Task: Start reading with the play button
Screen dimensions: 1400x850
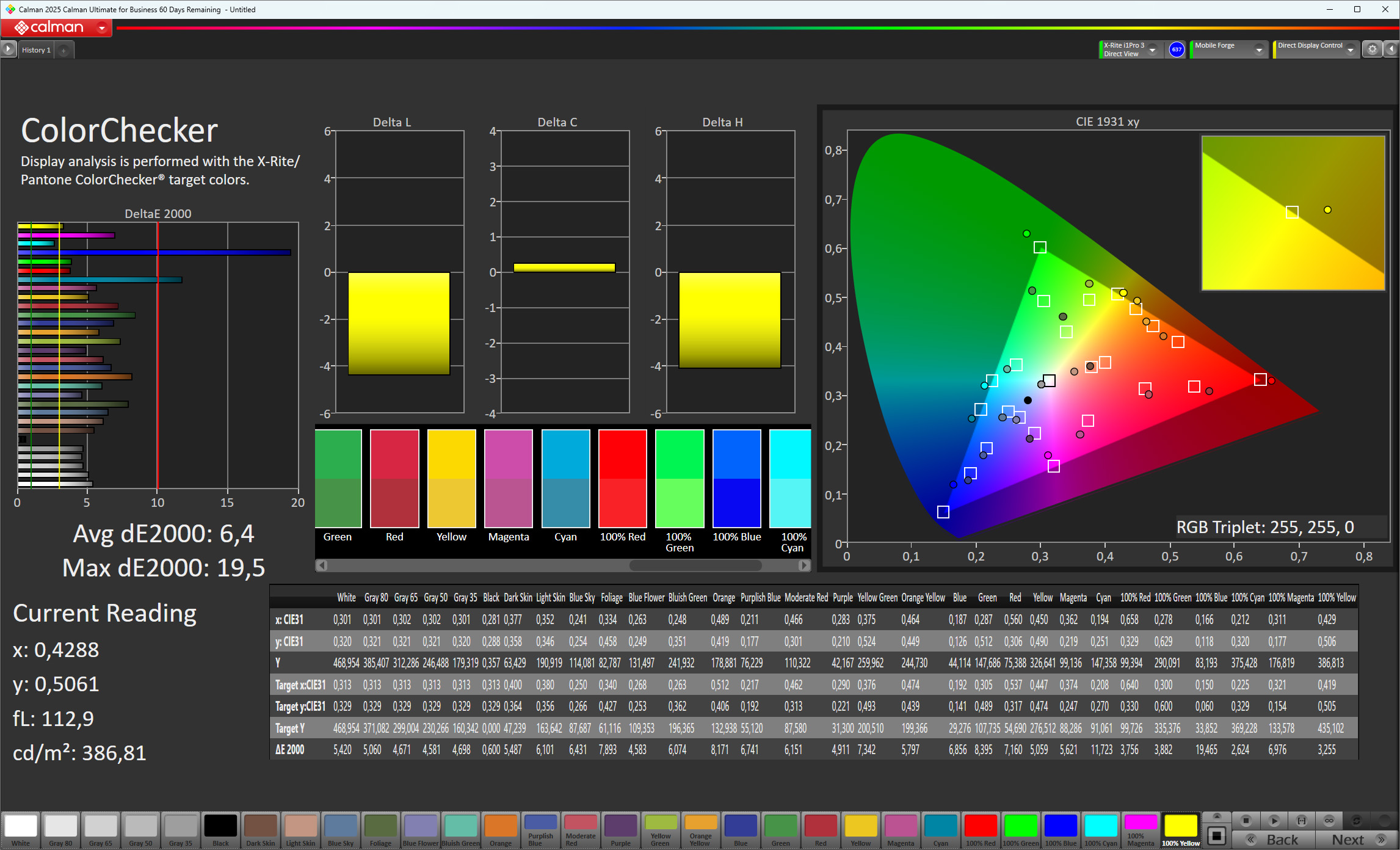Action: (1274, 821)
